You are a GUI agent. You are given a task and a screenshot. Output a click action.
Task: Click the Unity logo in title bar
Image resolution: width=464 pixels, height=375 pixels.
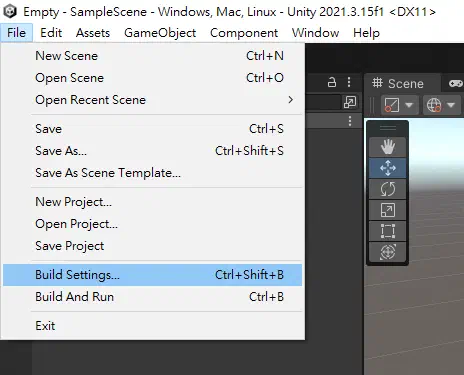tap(10, 12)
